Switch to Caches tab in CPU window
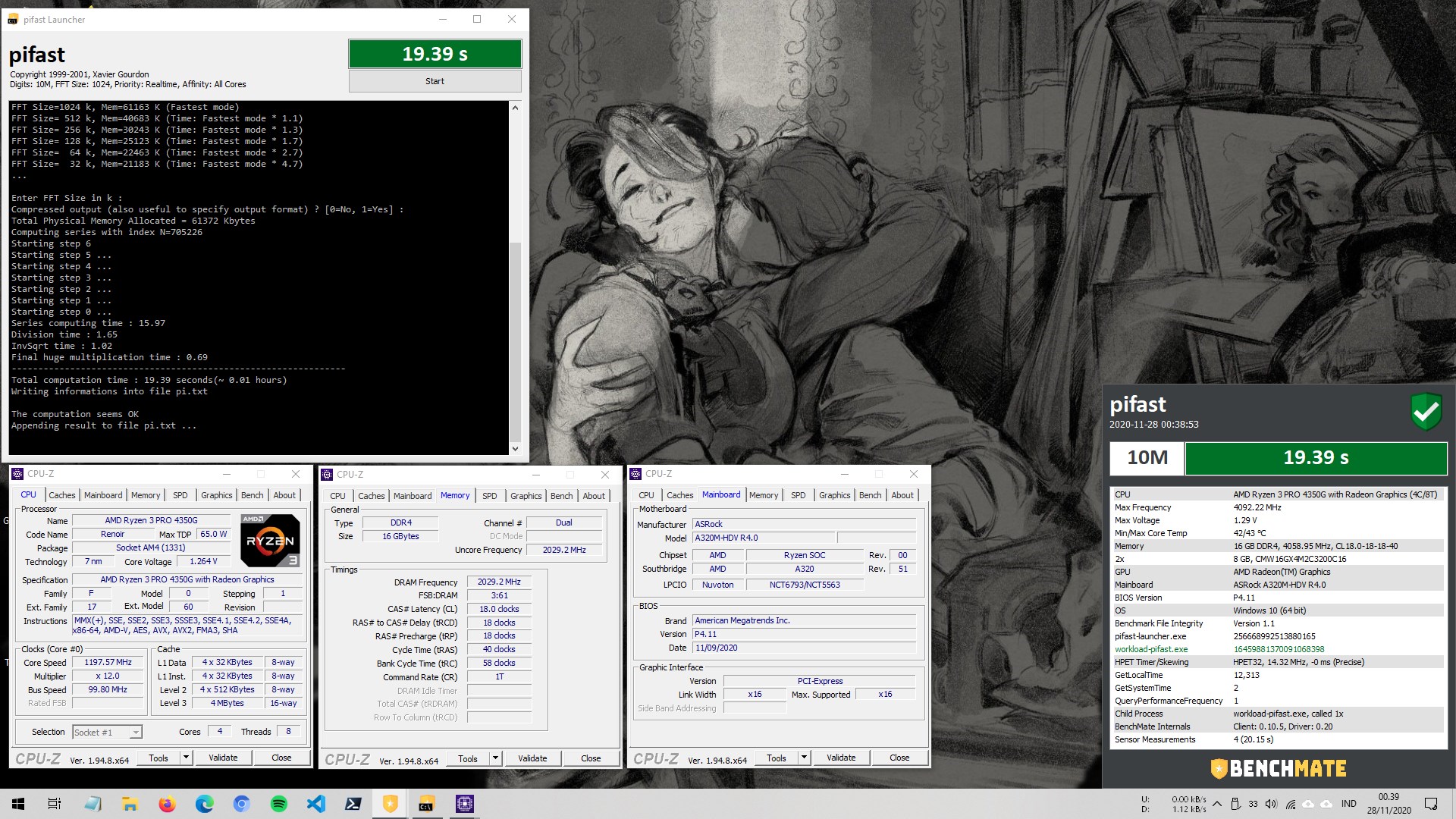The height and width of the screenshot is (819, 1456). tap(62, 495)
